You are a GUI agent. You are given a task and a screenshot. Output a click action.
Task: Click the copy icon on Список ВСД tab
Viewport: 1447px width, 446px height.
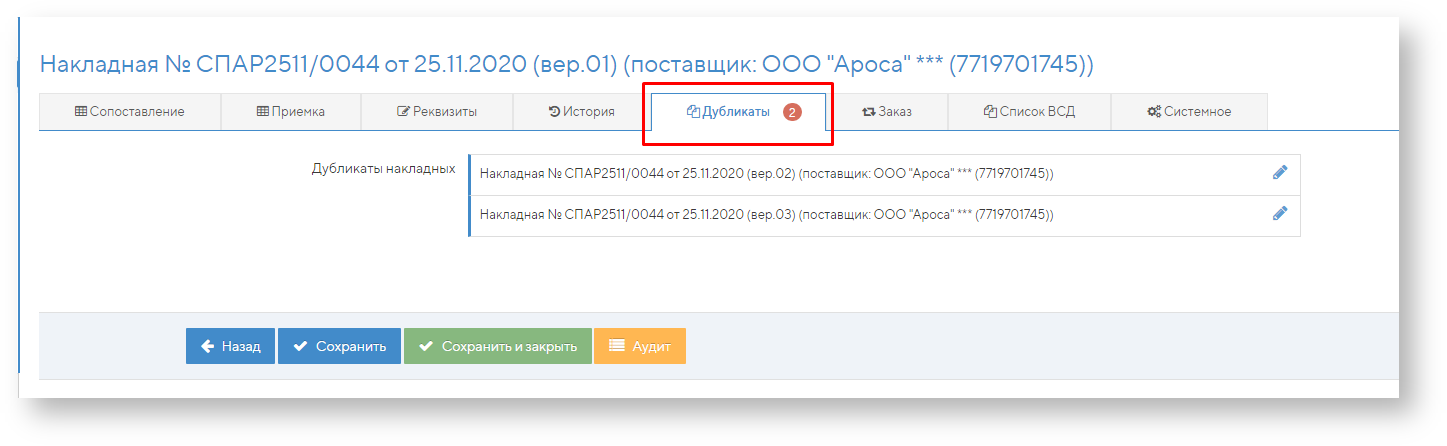pyautogui.click(x=990, y=112)
